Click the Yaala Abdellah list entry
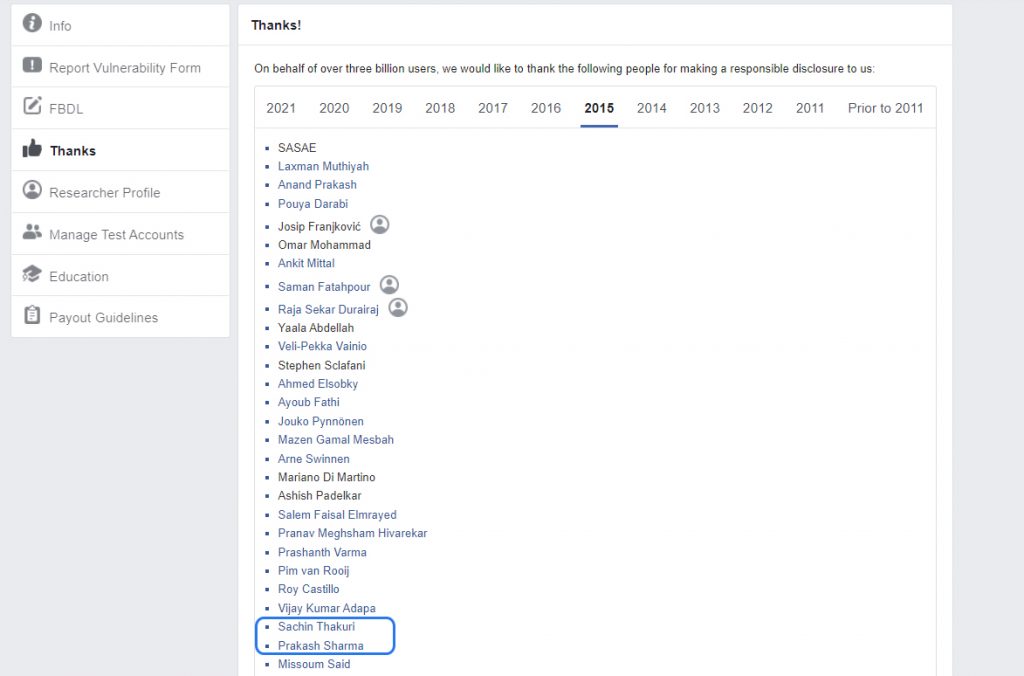 tap(315, 328)
